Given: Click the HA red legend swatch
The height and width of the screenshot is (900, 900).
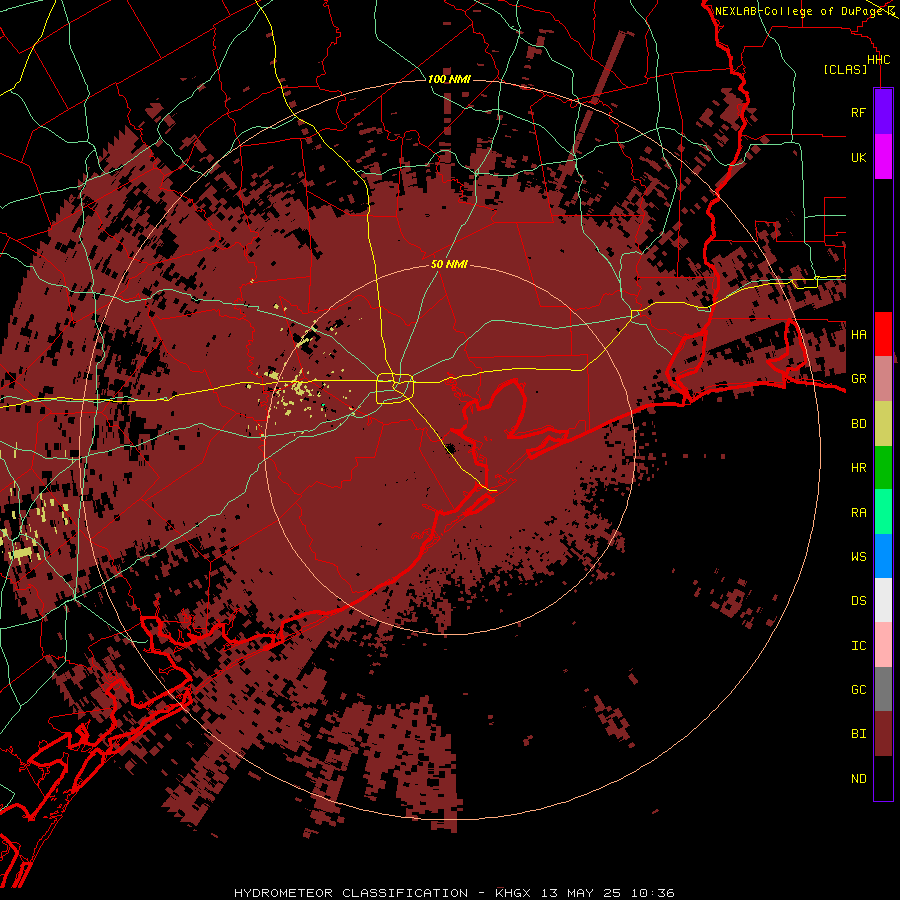Looking at the screenshot, I should pos(883,334).
